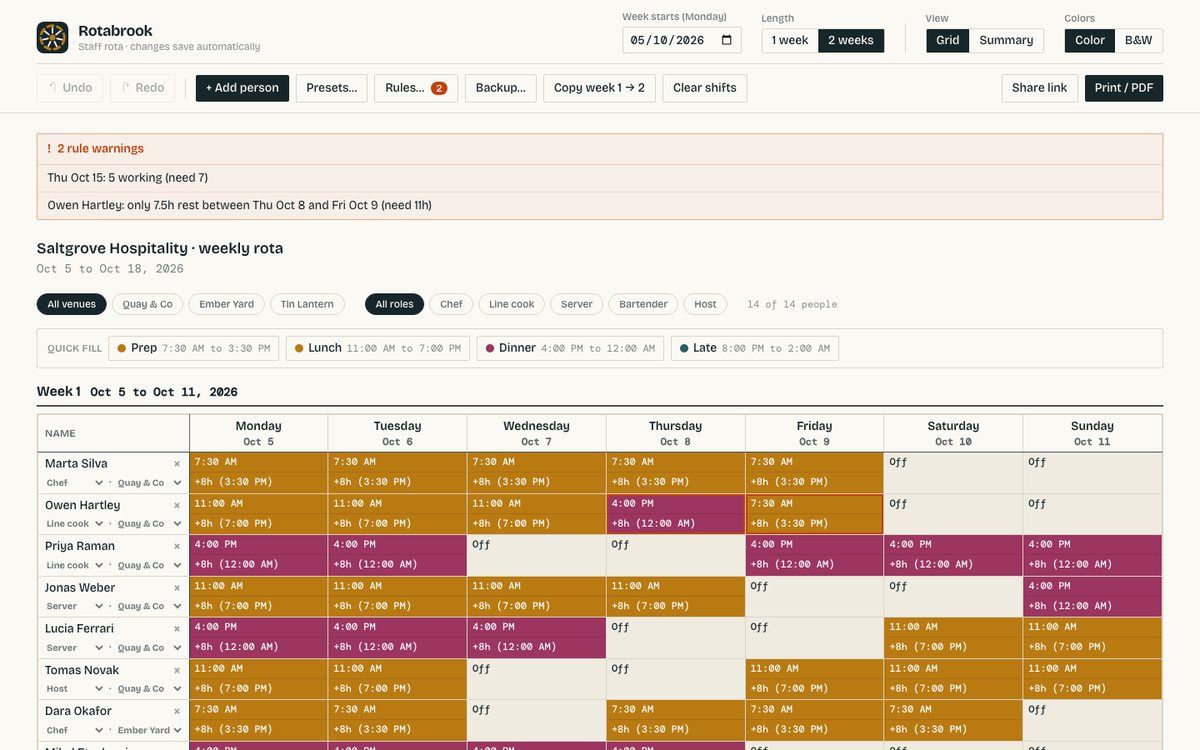The height and width of the screenshot is (750, 1200).
Task: Click the Undo arrow button
Action: click(x=70, y=88)
